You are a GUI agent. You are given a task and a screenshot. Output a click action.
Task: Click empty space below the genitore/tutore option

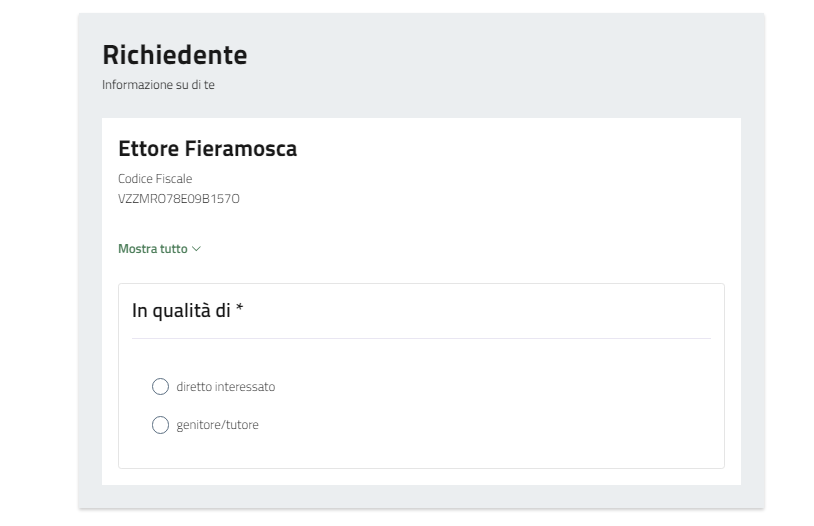click(x=421, y=452)
